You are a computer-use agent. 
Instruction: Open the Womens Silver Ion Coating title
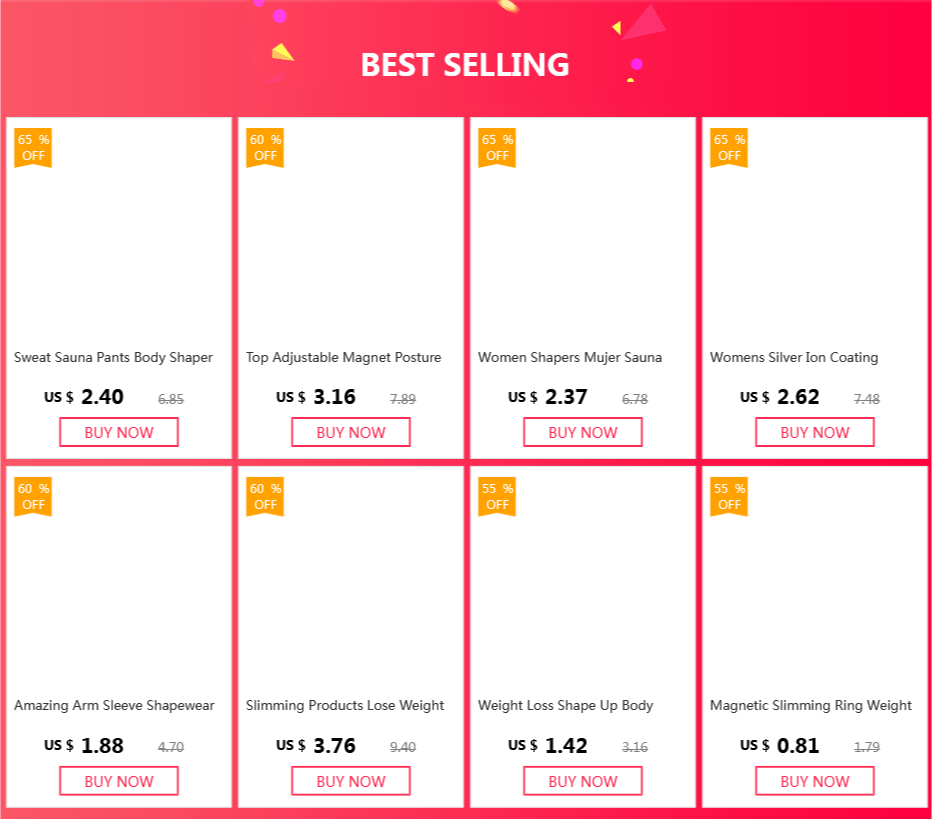794,357
